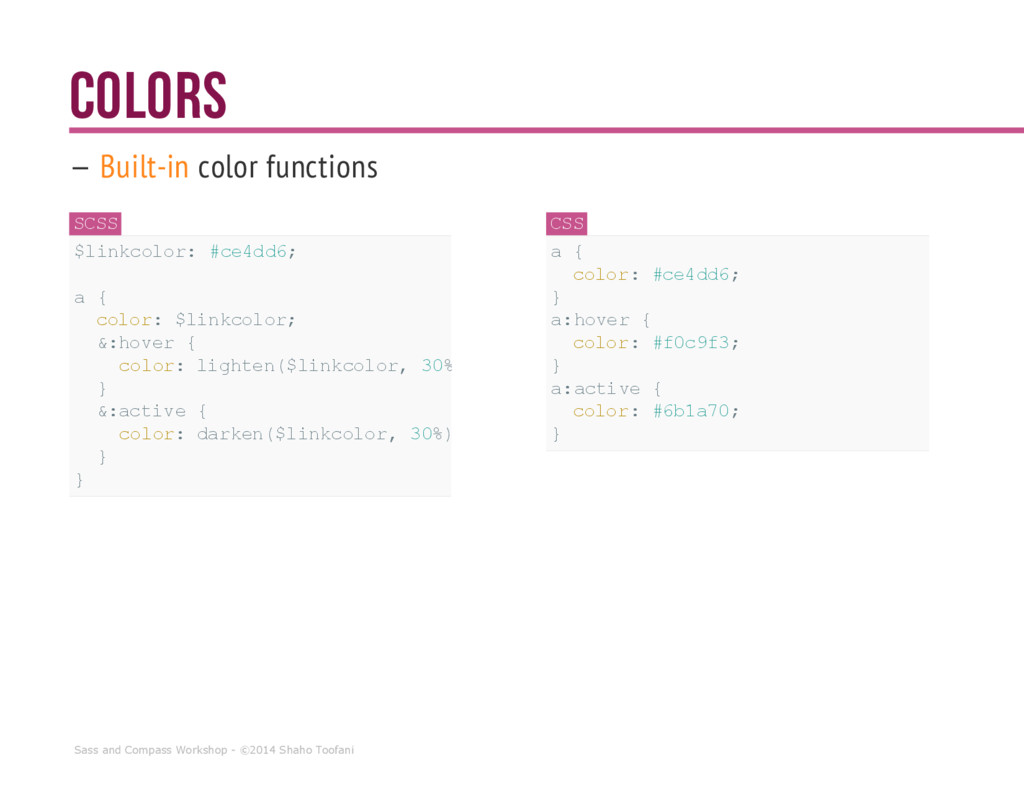1024x791 pixels.
Task: Click the color functions subtitle text
Action: [288, 167]
